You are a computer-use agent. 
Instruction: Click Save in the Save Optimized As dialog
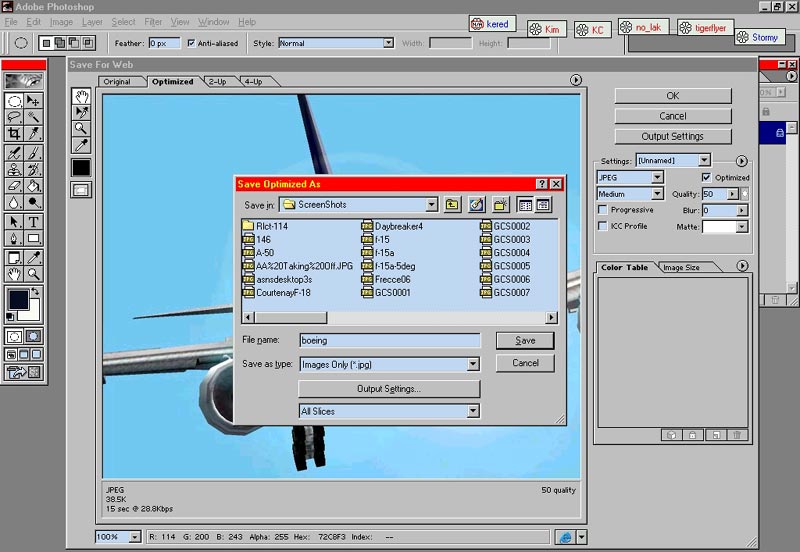pyautogui.click(x=525, y=340)
